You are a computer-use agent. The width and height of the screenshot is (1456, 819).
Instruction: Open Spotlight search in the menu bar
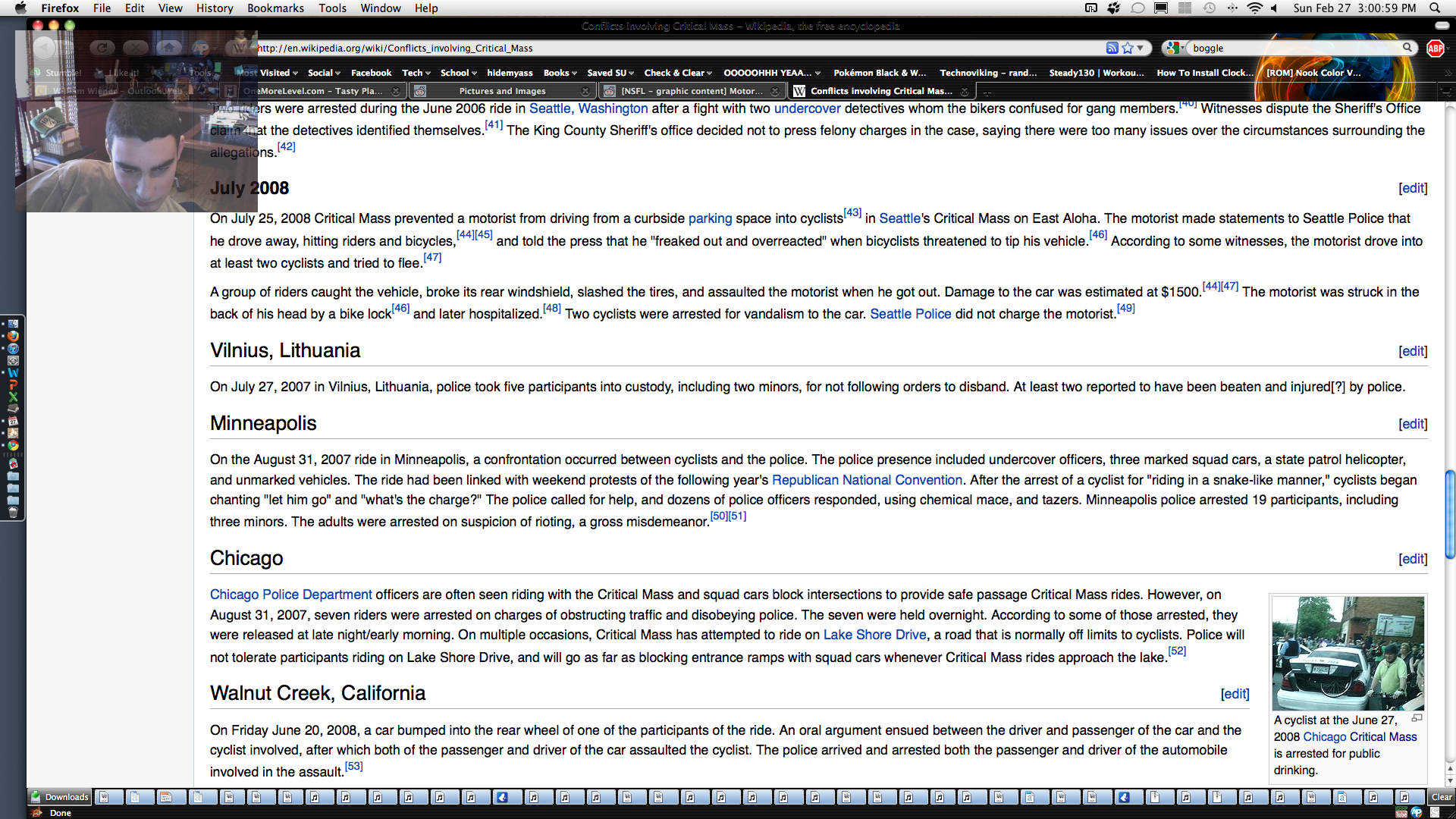tap(1435, 8)
